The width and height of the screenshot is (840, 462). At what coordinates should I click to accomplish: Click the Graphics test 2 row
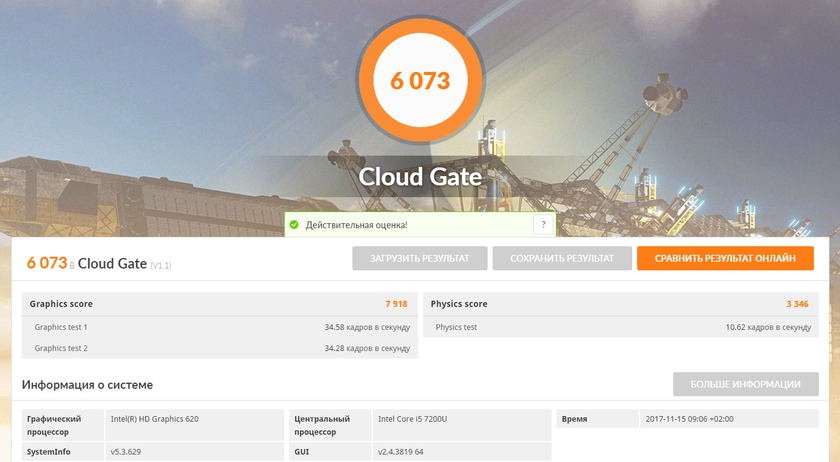219,348
